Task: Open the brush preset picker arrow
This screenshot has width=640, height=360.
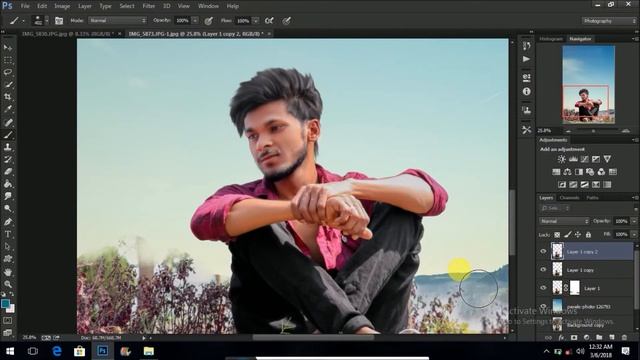Action: [47, 20]
